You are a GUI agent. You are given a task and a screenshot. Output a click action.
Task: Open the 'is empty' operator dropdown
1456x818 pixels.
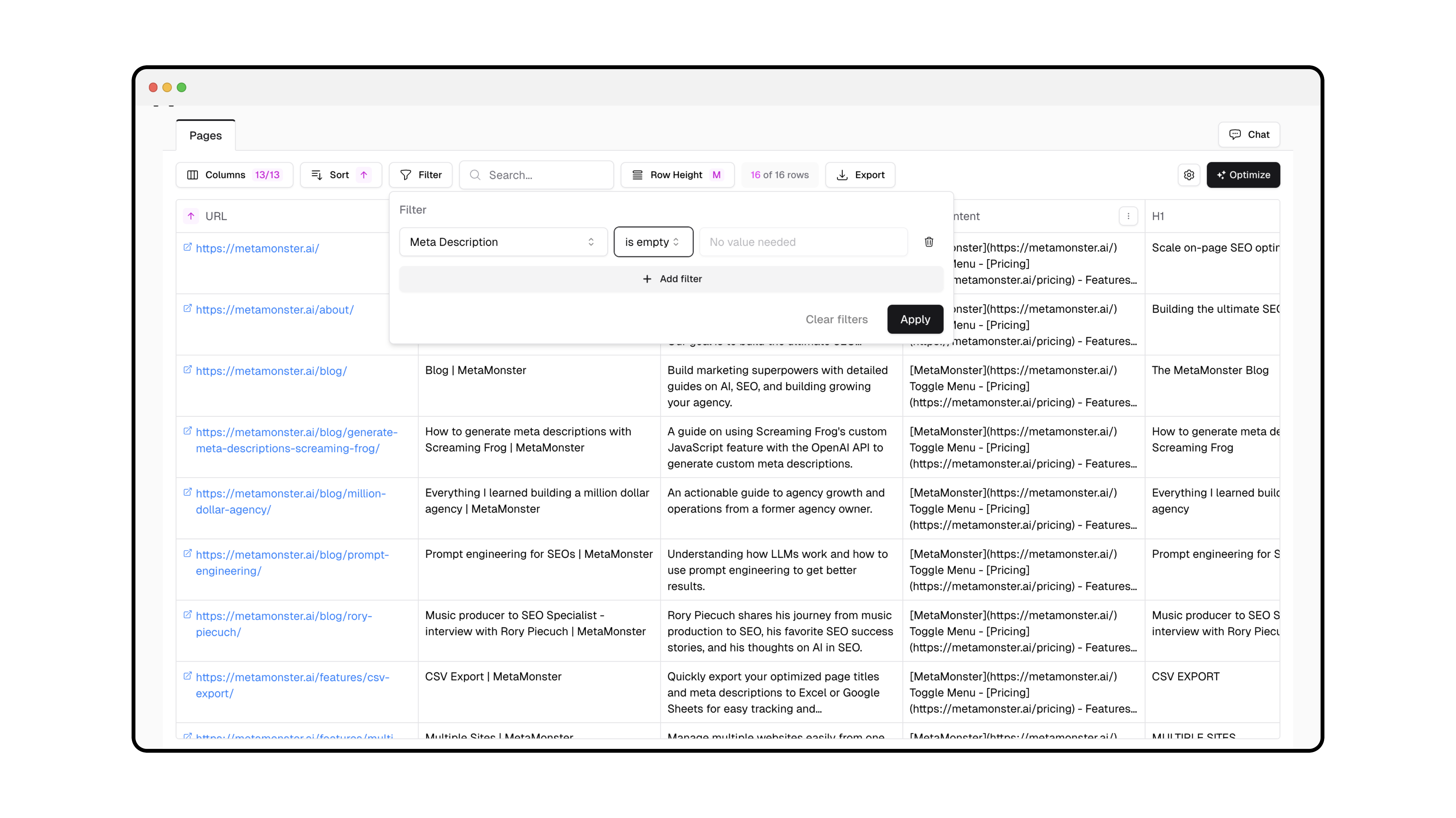[x=653, y=242]
